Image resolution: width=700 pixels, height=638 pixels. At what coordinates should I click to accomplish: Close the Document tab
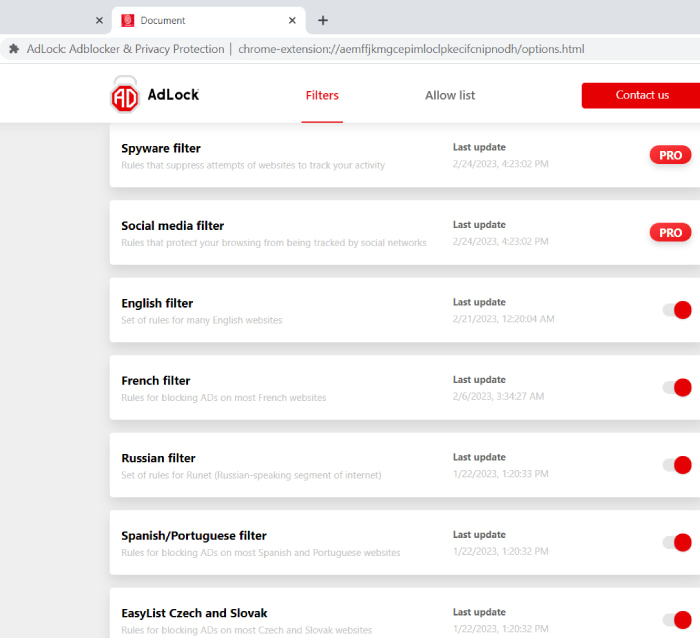click(292, 21)
